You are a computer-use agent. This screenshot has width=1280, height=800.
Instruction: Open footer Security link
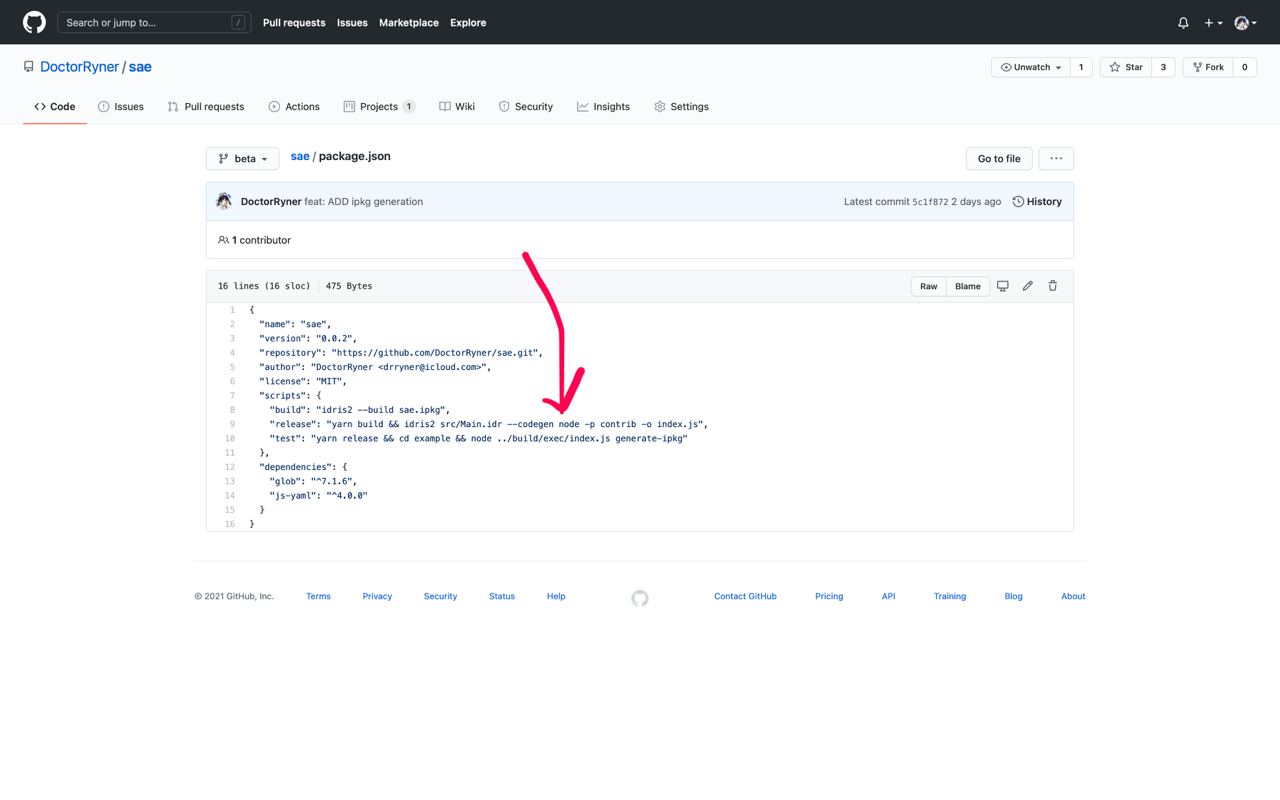(x=440, y=596)
